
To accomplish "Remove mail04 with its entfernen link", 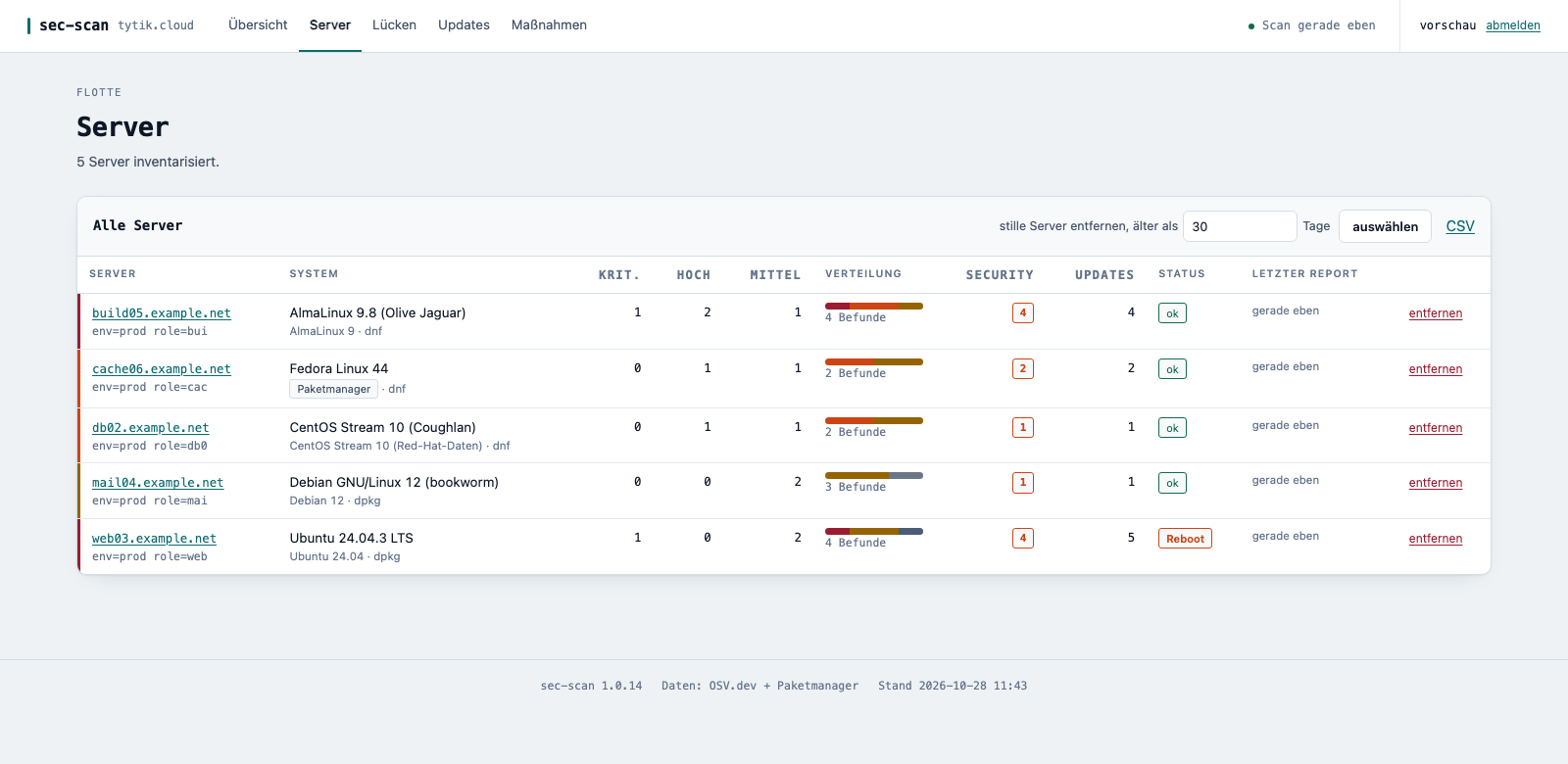I will [1435, 483].
